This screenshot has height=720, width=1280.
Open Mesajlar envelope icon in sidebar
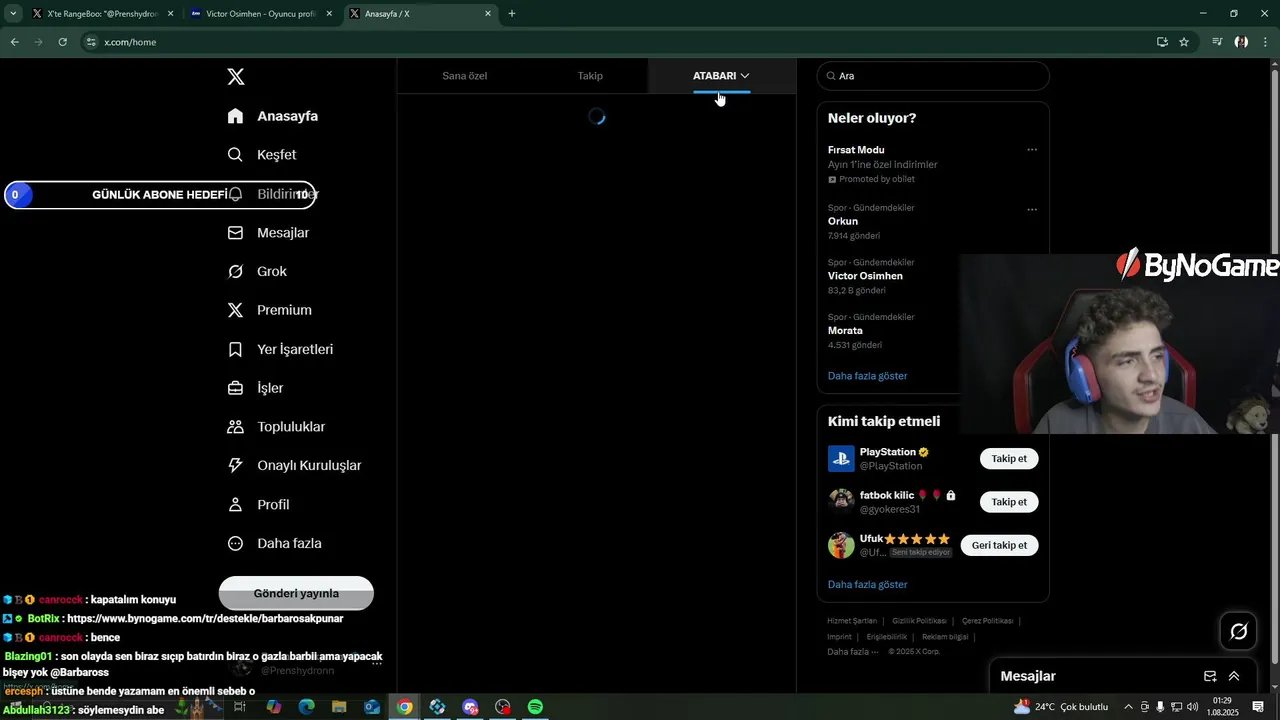coord(235,233)
